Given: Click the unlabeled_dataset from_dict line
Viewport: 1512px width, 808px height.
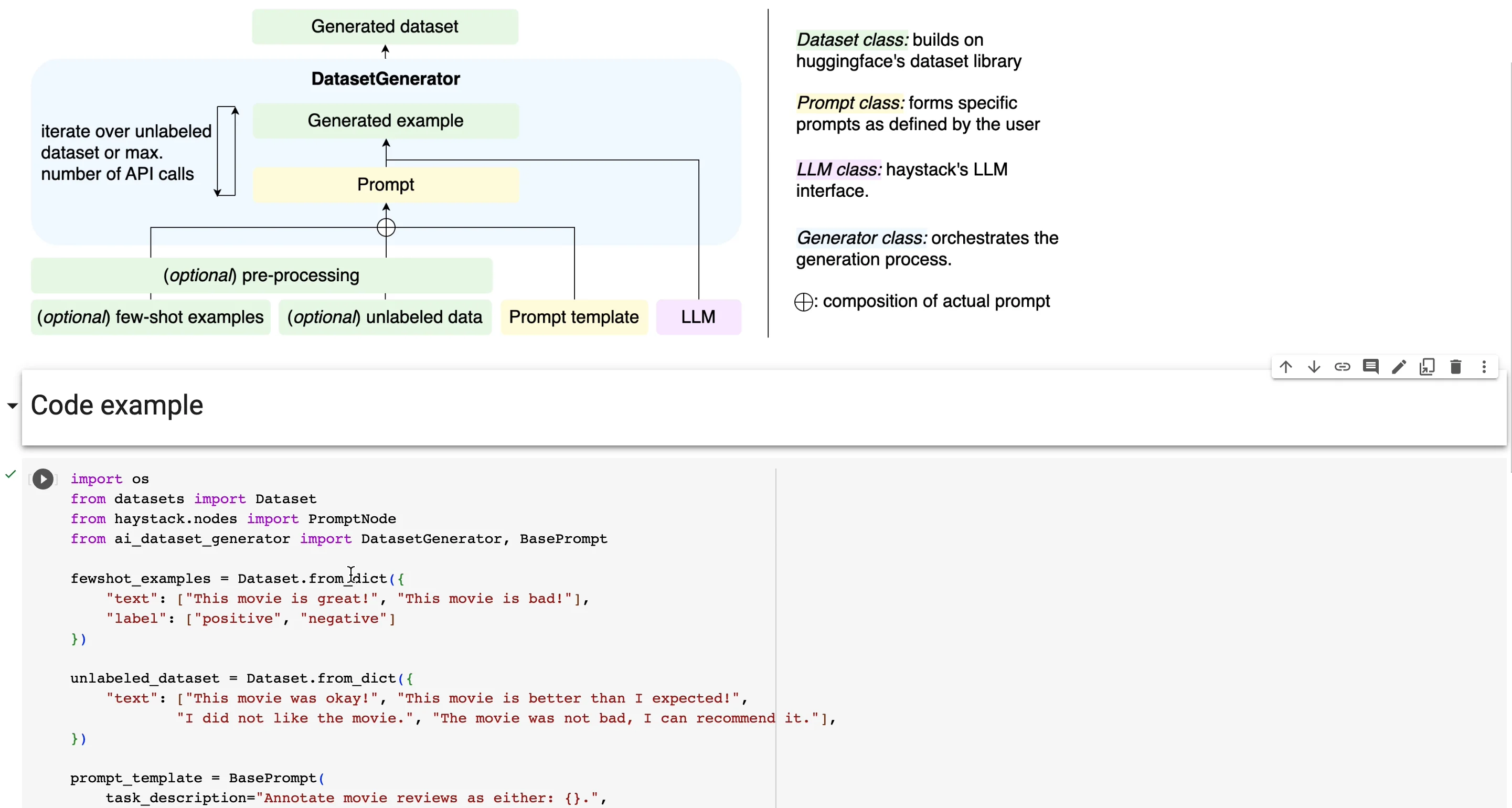Looking at the screenshot, I should pos(241,679).
